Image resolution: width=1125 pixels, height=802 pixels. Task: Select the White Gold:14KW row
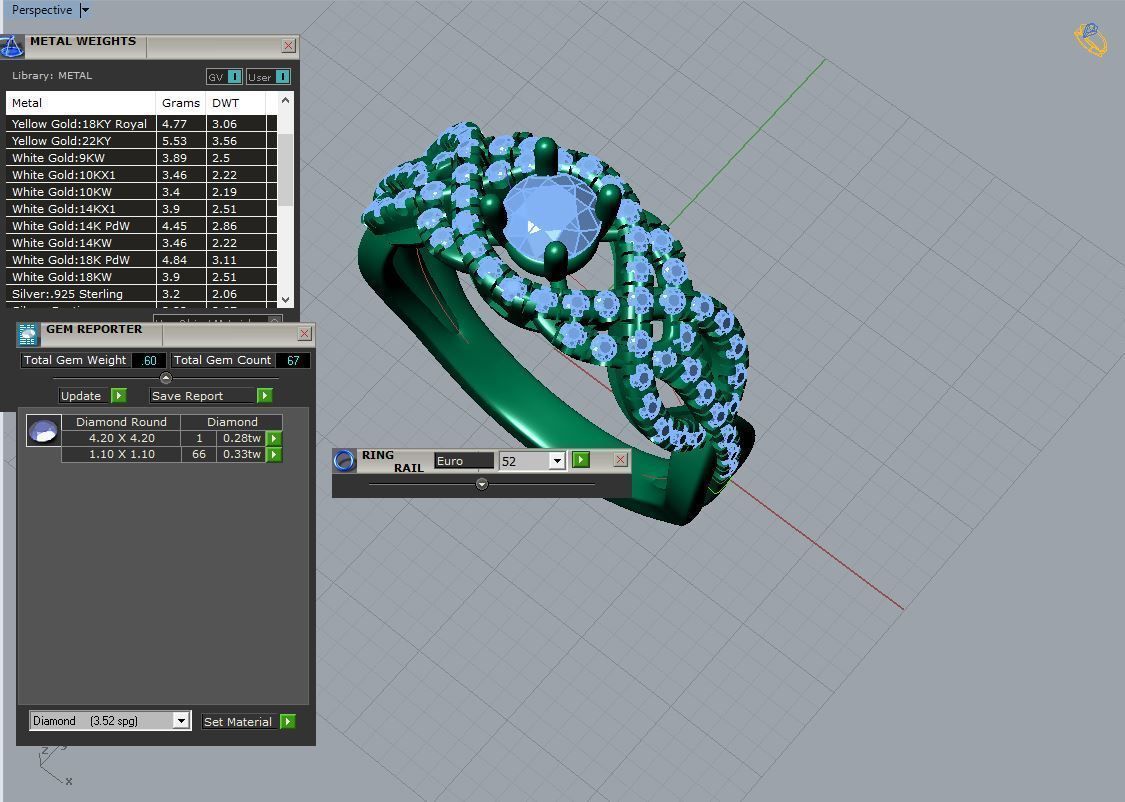[141, 242]
